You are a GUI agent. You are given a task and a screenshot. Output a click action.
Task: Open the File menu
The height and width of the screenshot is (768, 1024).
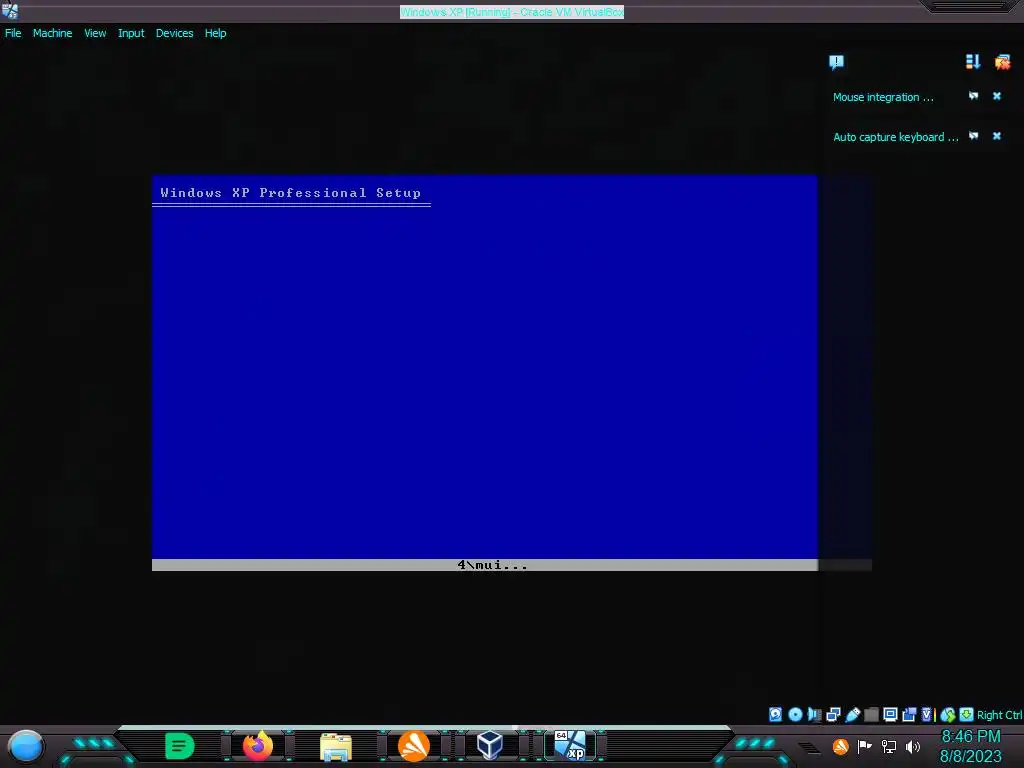(13, 33)
